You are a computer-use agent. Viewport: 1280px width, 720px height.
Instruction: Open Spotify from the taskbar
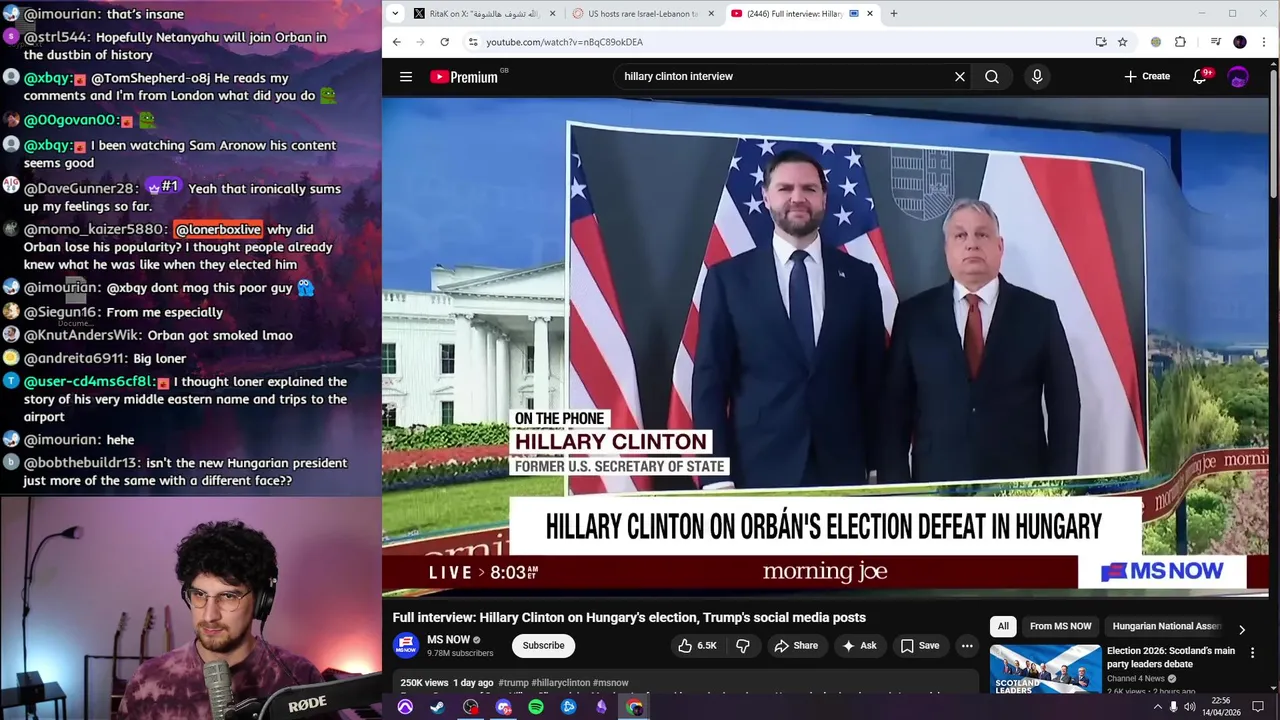point(536,707)
